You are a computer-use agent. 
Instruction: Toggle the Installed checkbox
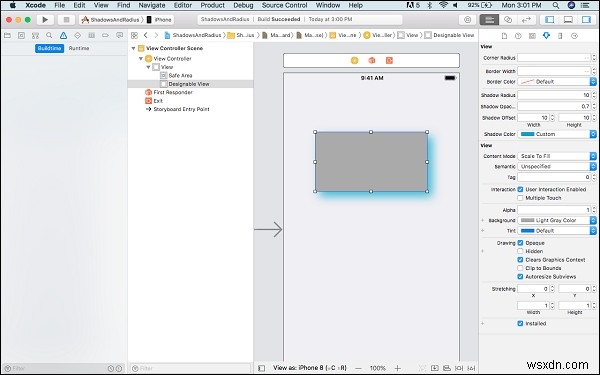coord(520,323)
